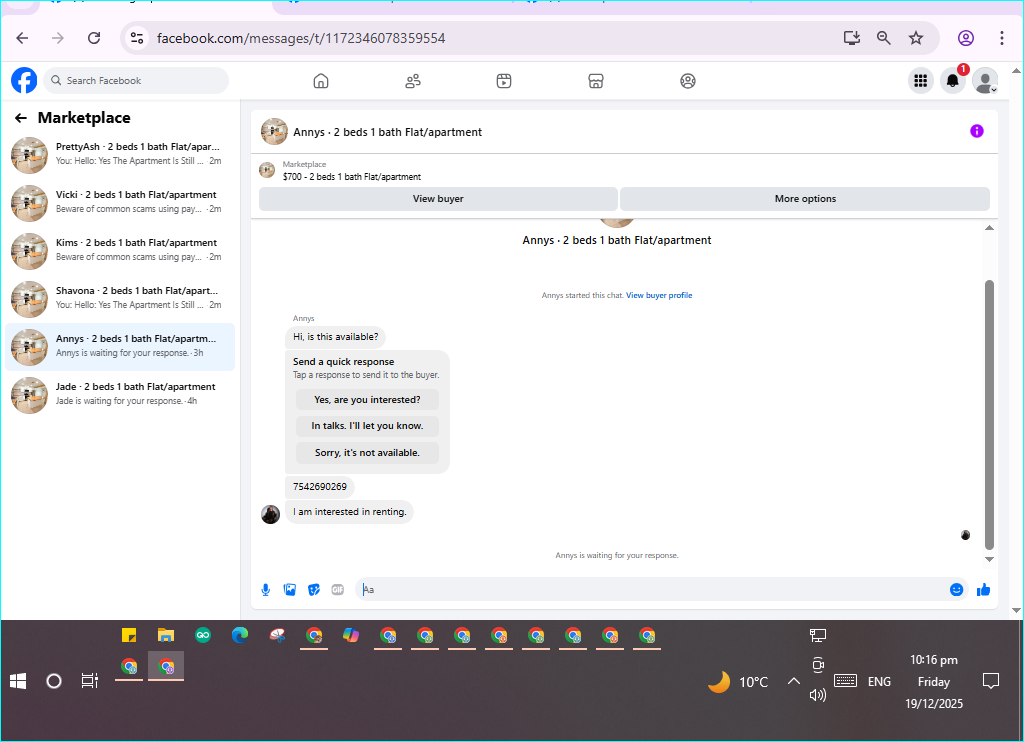Click the 7542690269 message bubble

(320, 487)
